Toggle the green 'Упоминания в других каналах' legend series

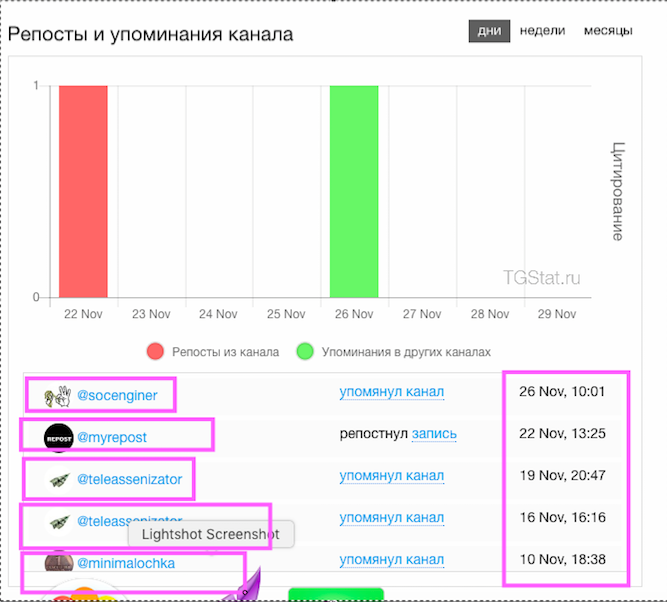point(305,352)
